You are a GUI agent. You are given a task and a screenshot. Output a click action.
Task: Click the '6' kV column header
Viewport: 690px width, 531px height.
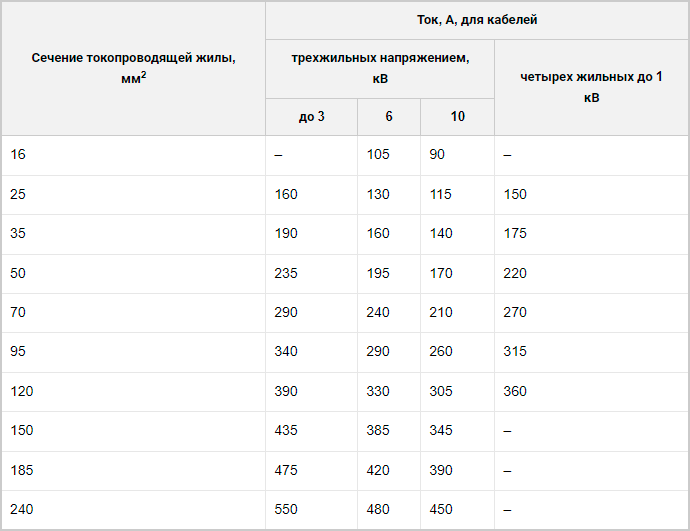coord(389,116)
